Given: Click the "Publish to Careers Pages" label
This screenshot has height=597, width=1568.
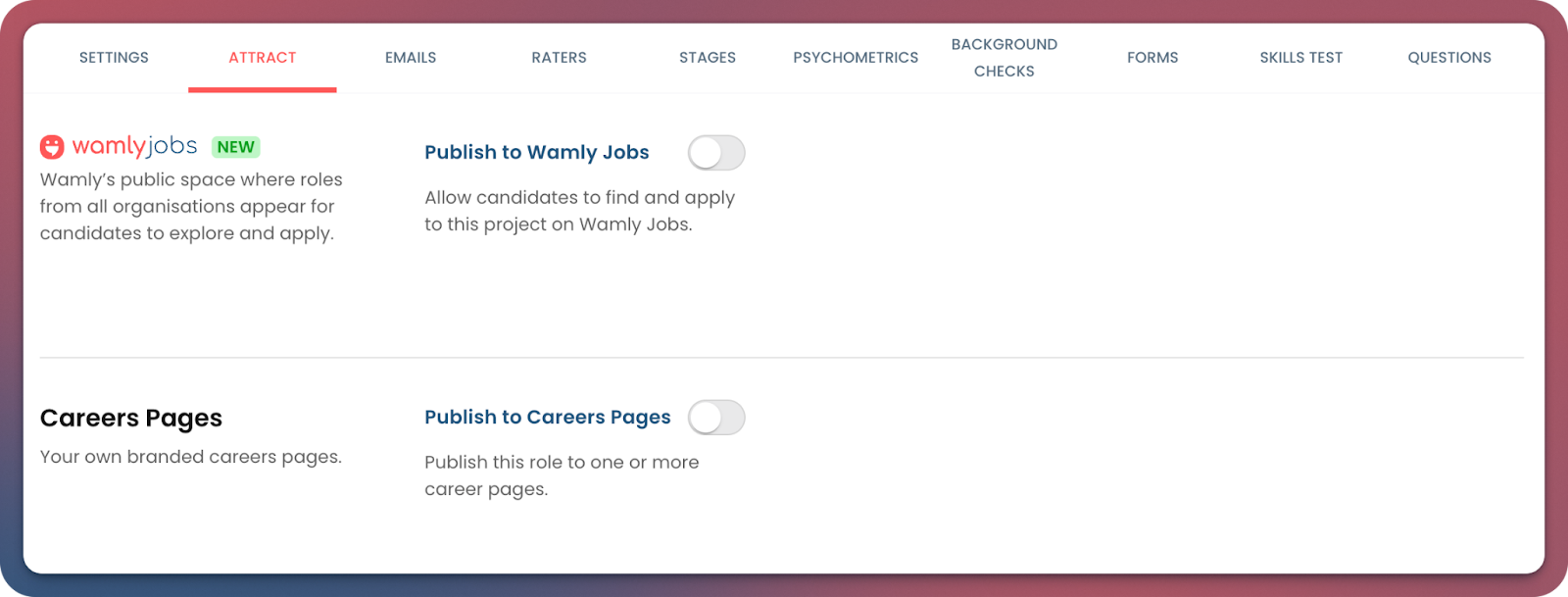Looking at the screenshot, I should click(548, 418).
